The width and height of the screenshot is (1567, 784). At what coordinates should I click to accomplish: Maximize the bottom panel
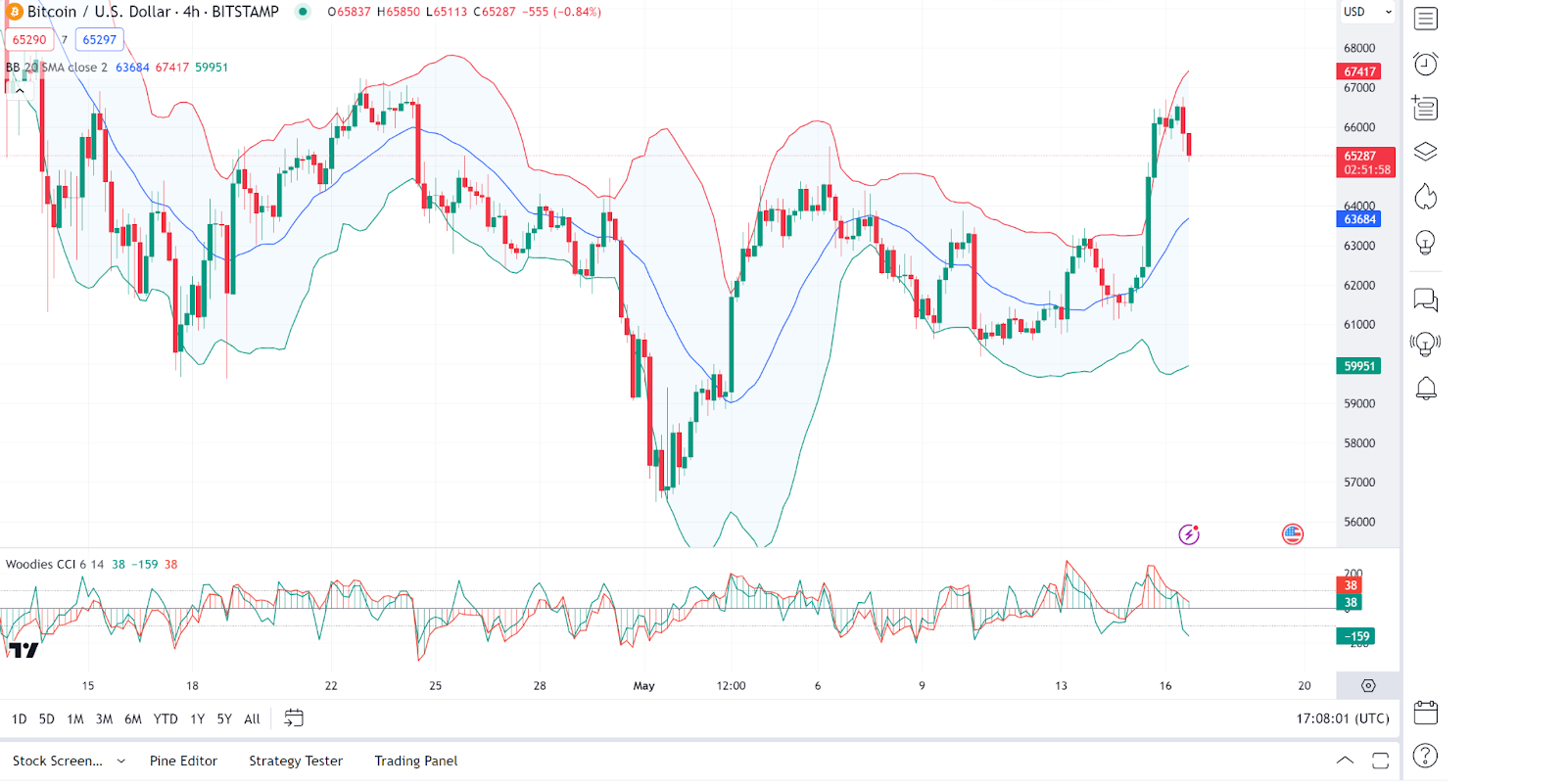1380,761
